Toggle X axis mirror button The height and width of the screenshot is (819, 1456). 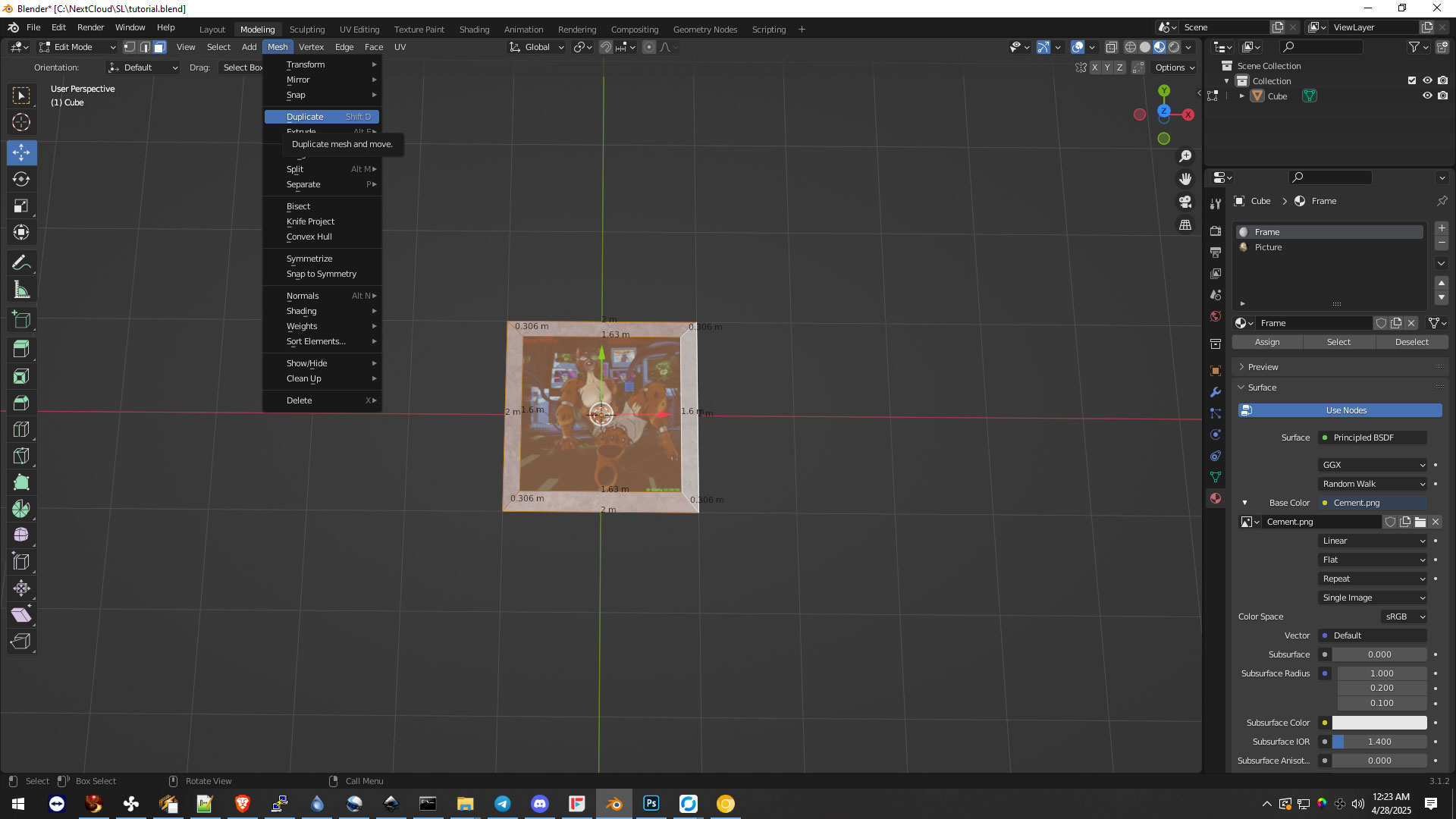[x=1094, y=67]
